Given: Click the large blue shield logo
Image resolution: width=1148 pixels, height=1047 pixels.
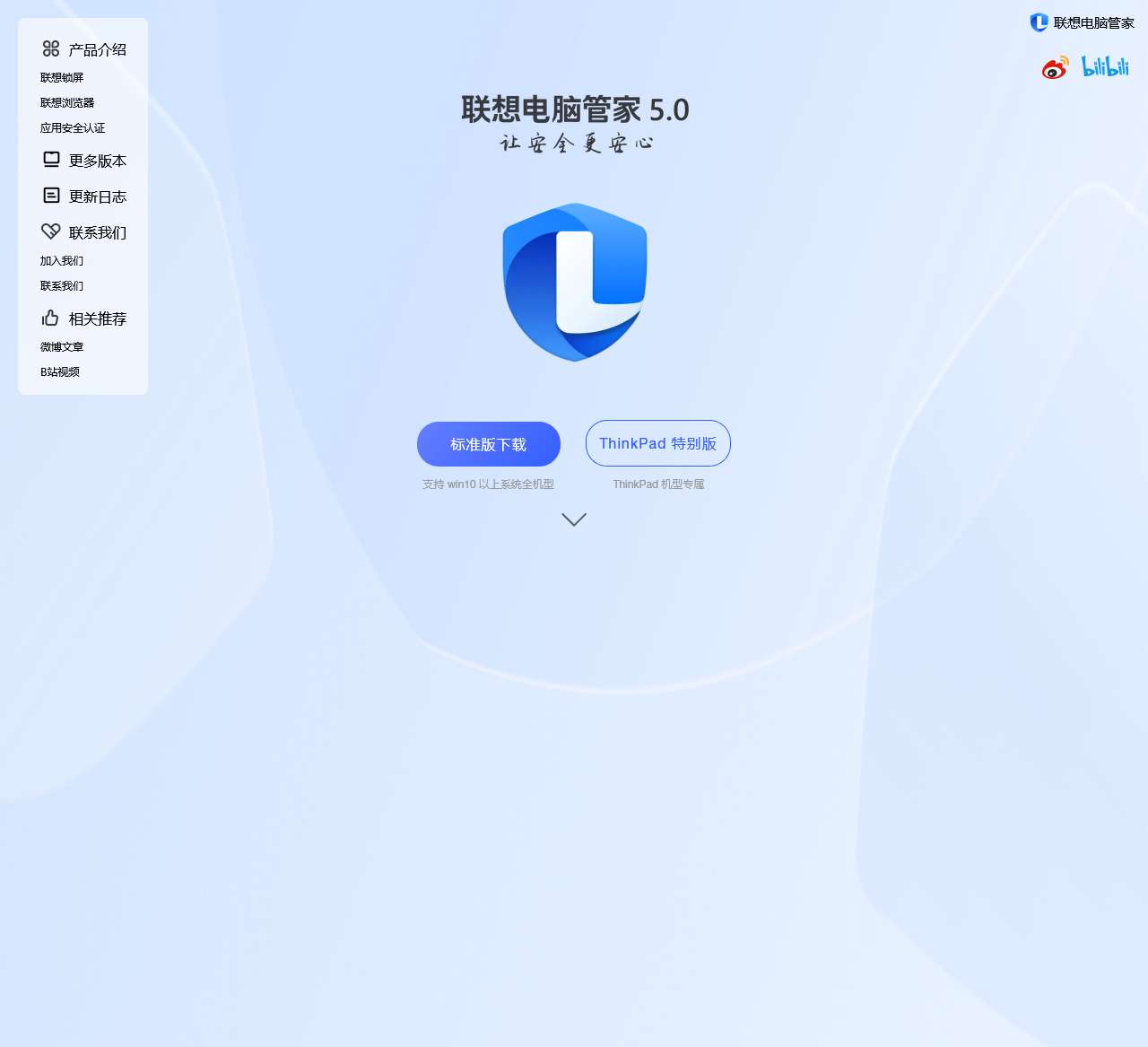Looking at the screenshot, I should (575, 282).
